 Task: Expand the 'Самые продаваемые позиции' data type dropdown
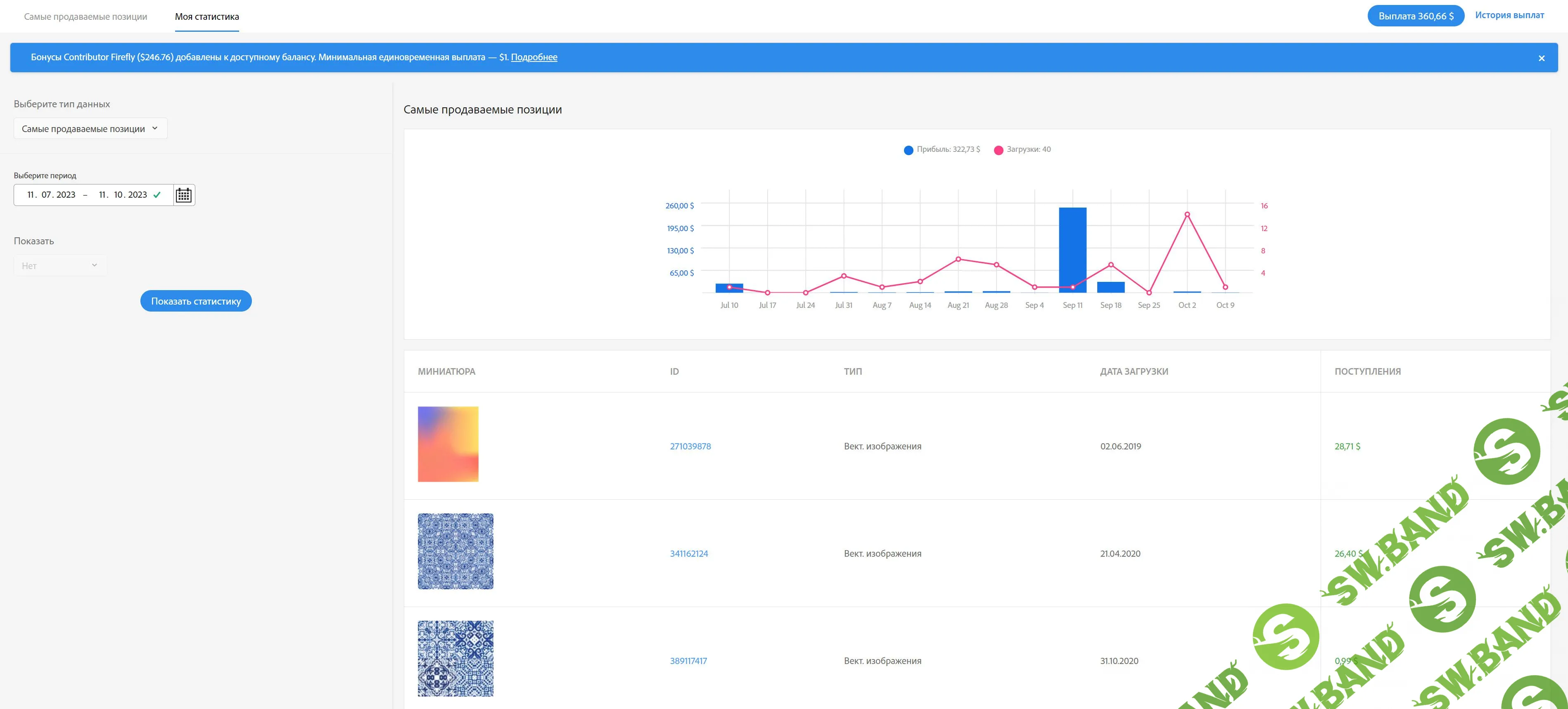[90, 128]
